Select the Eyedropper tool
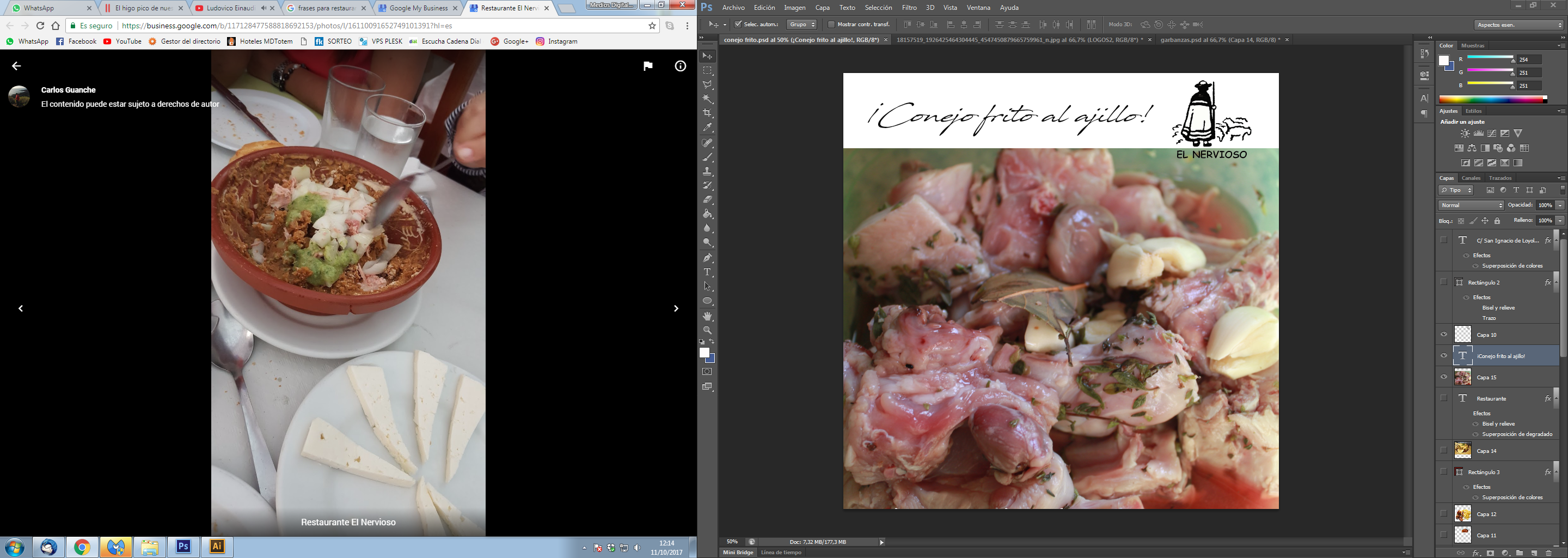The height and width of the screenshot is (558, 1568). pyautogui.click(x=707, y=128)
